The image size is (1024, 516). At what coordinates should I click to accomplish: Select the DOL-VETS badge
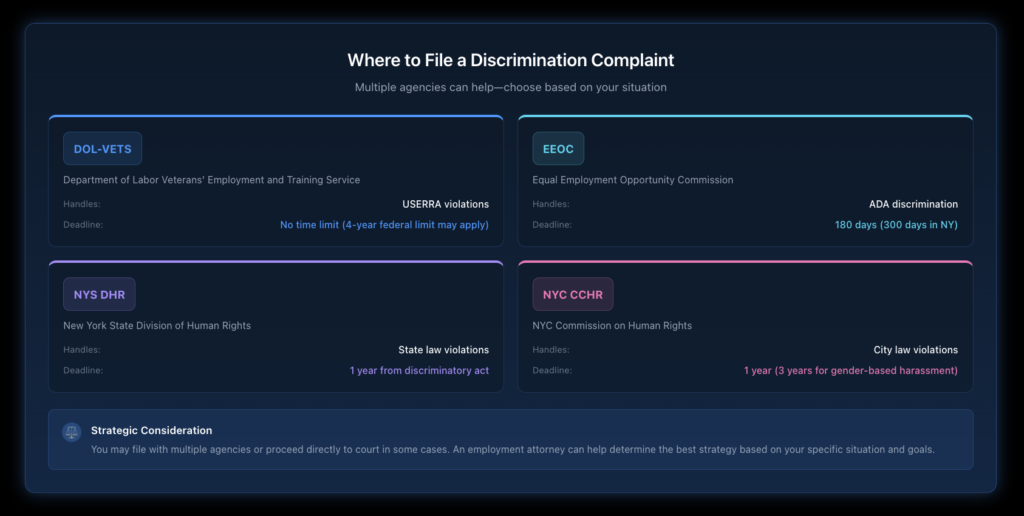(103, 148)
